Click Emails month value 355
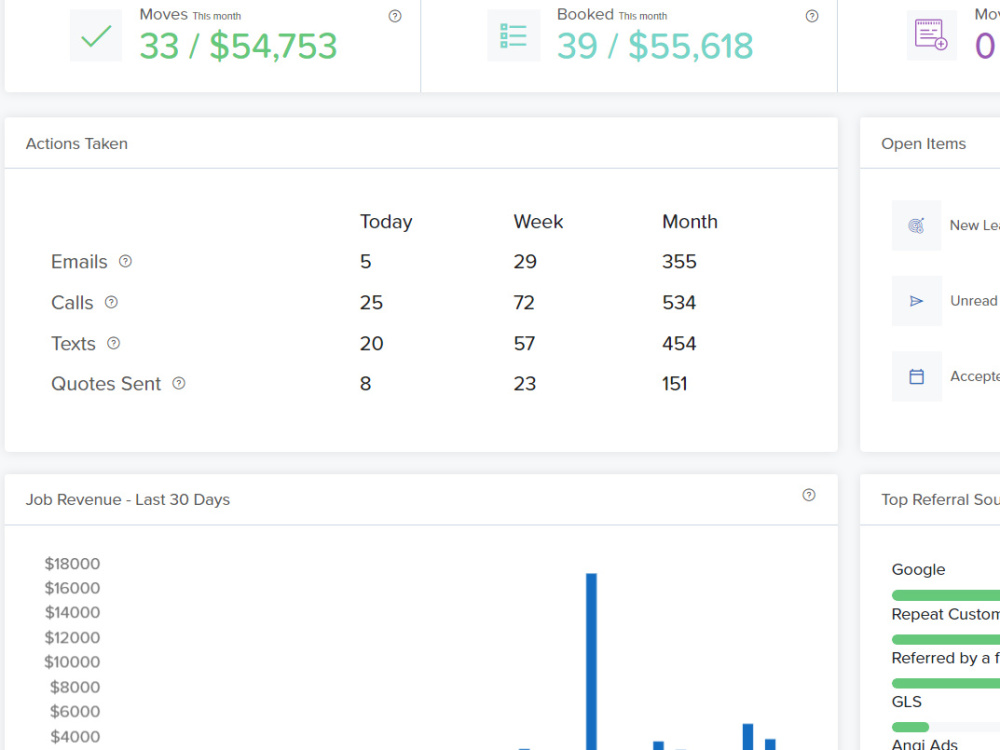 [679, 261]
